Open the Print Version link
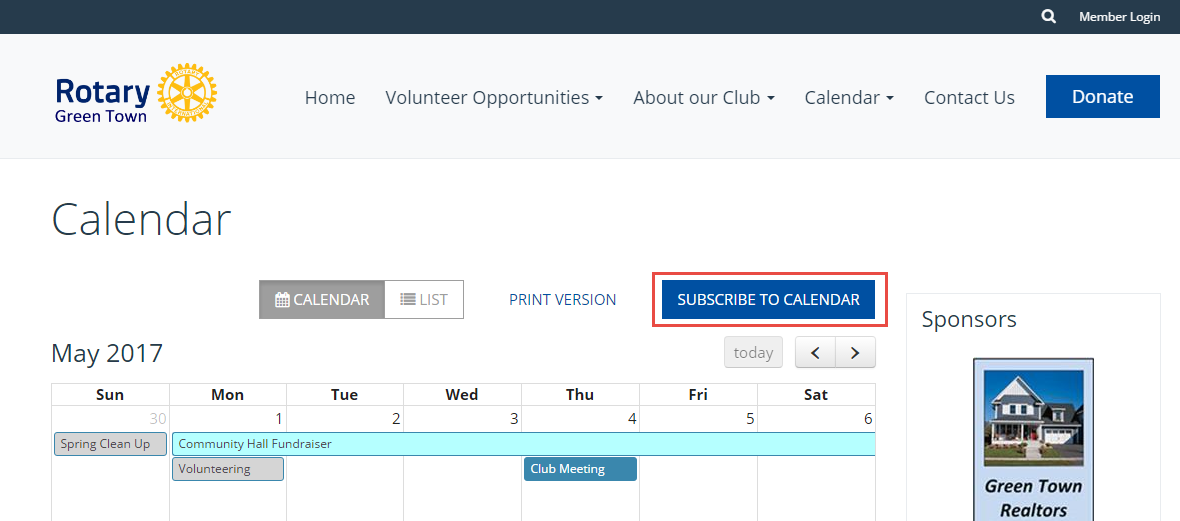1180x521 pixels. click(x=562, y=299)
